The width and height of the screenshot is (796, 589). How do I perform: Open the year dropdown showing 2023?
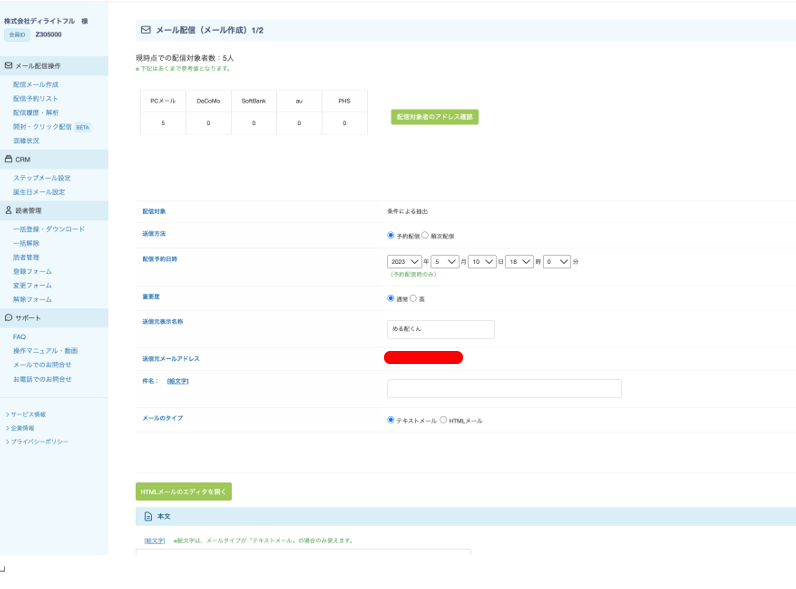tap(403, 262)
